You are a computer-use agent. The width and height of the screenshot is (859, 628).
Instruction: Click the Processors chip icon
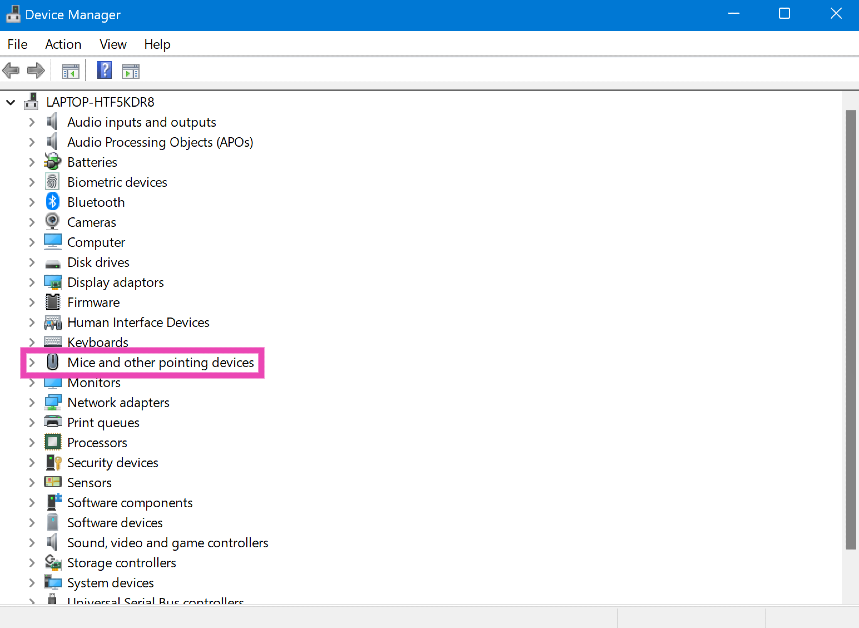click(x=53, y=442)
